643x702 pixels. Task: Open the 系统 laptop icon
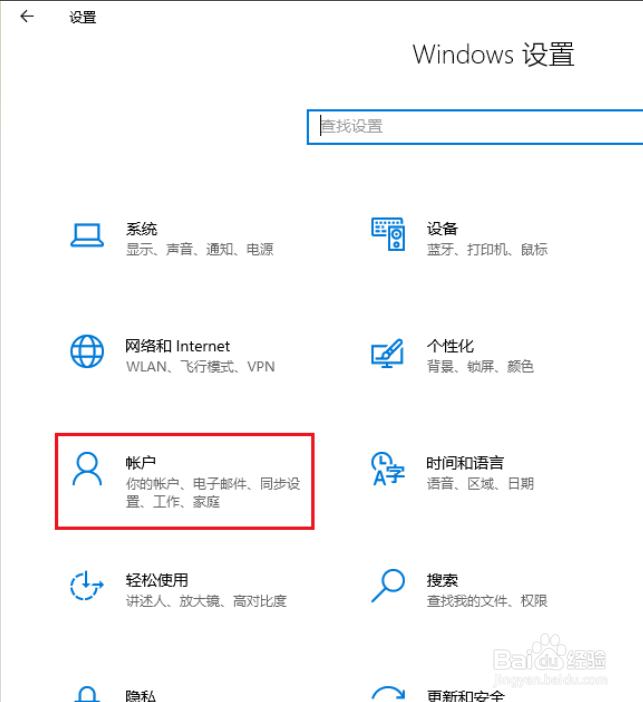pyautogui.click(x=87, y=235)
